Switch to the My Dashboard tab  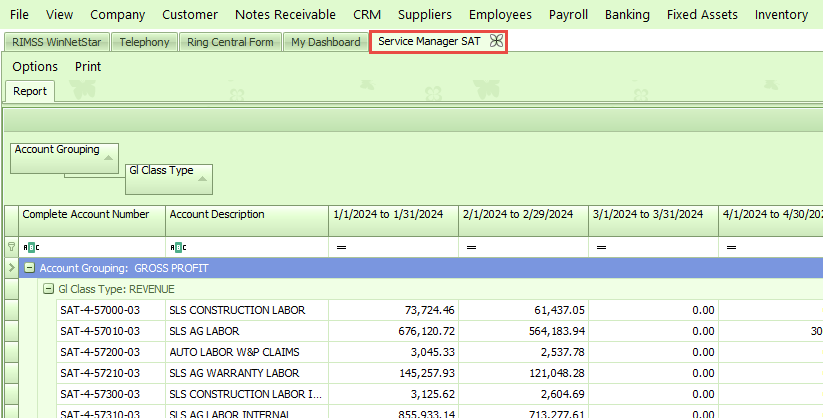(x=325, y=42)
